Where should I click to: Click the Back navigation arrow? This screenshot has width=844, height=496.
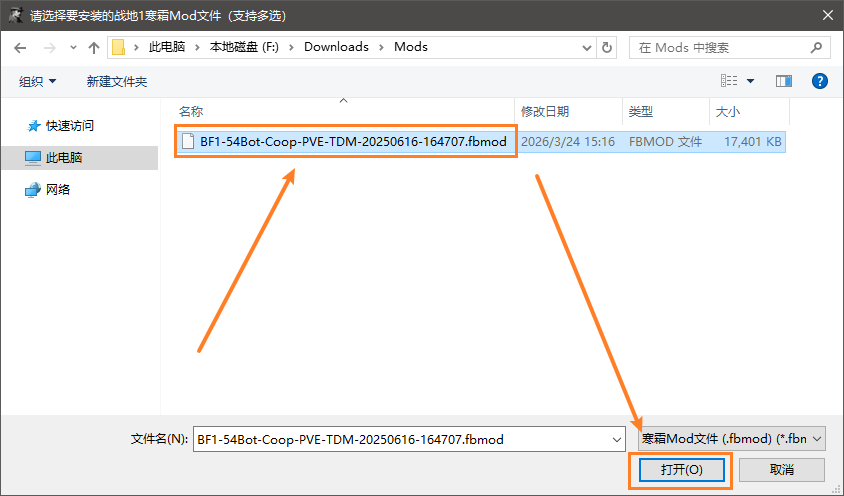tap(21, 47)
